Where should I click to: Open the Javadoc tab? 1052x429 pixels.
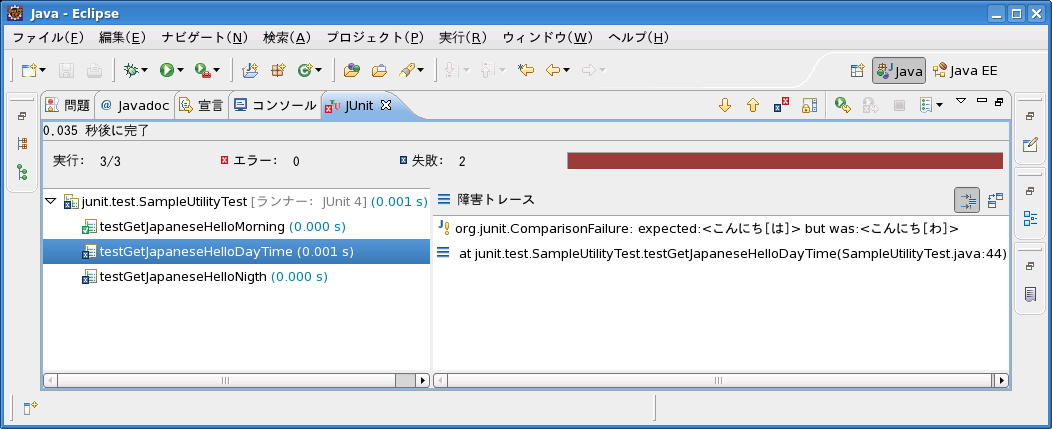click(134, 105)
